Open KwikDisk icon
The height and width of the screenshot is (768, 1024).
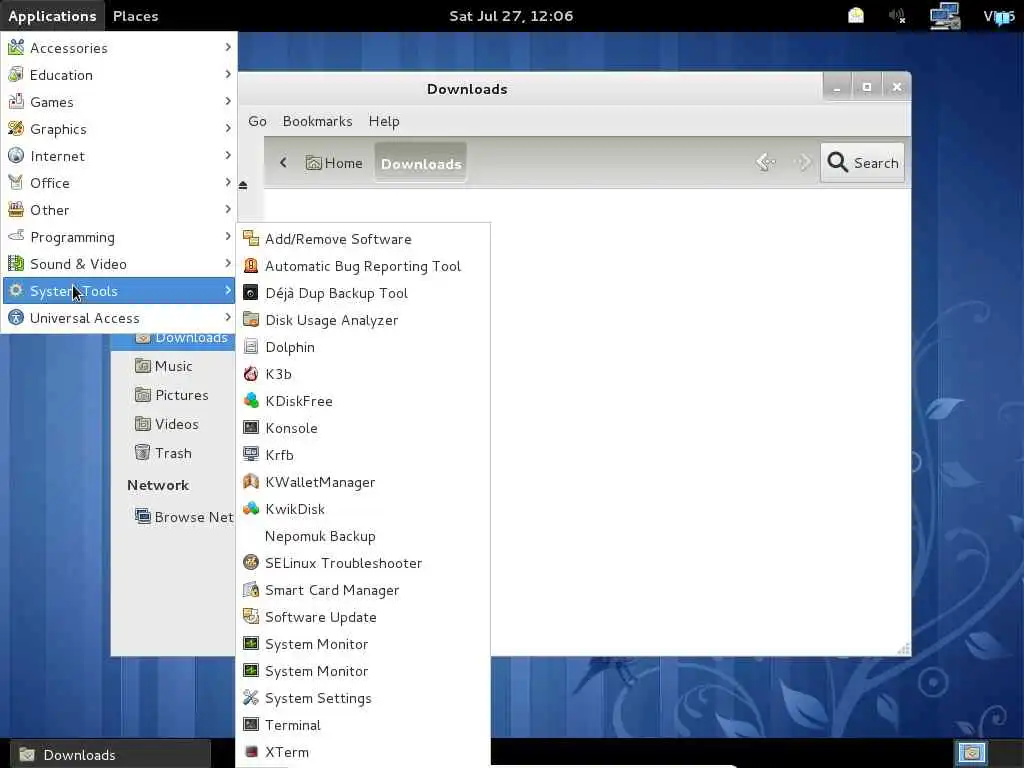point(251,509)
